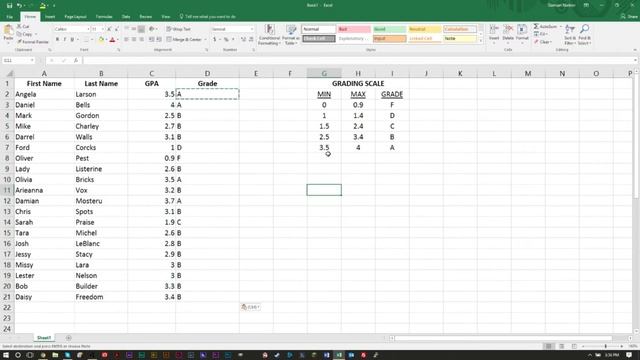The width and height of the screenshot is (640, 360).
Task: Open Conditional Formatting menu
Action: pos(269,34)
